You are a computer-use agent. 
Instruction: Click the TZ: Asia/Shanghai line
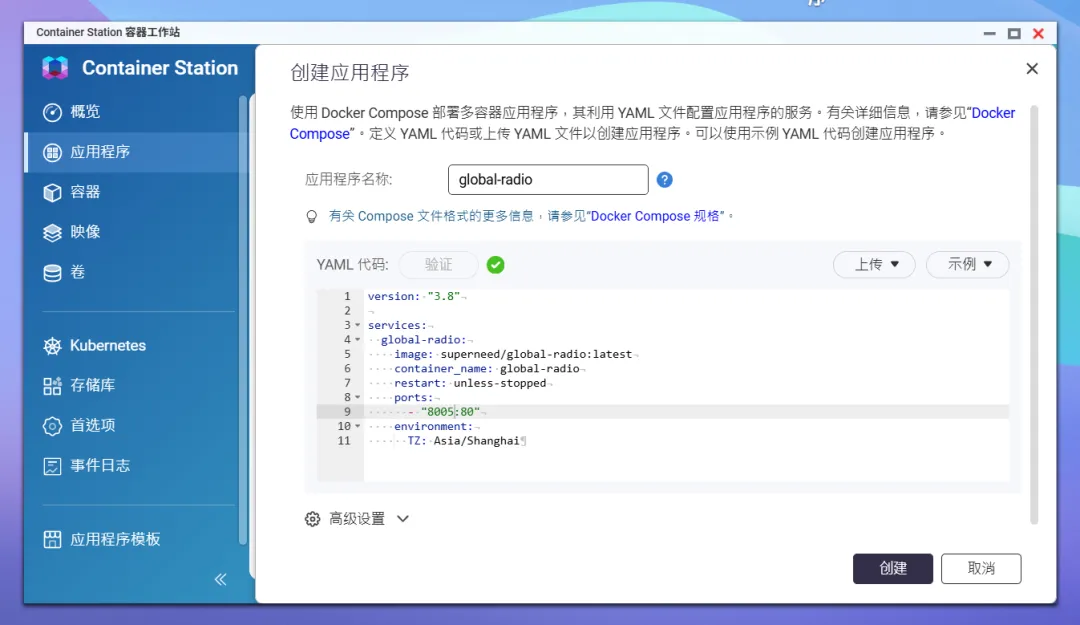(x=463, y=440)
